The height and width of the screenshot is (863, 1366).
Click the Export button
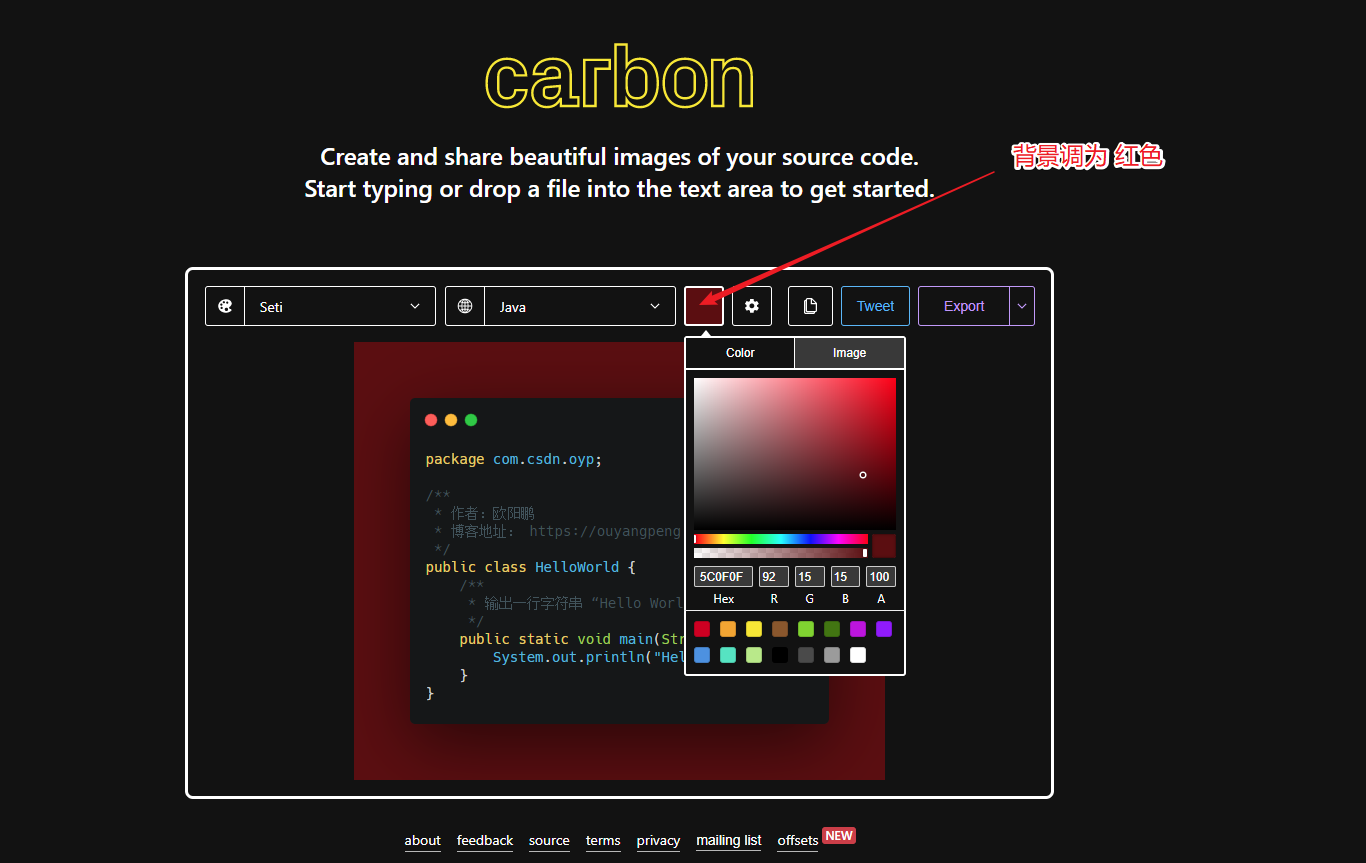[964, 306]
